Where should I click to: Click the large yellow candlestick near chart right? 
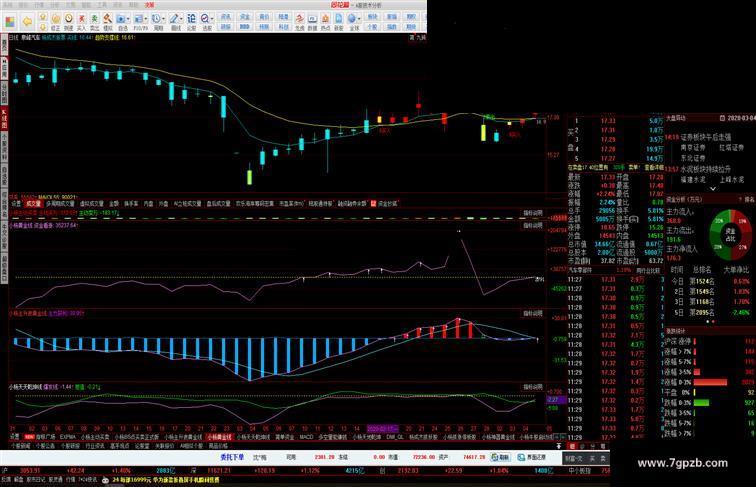[x=483, y=133]
